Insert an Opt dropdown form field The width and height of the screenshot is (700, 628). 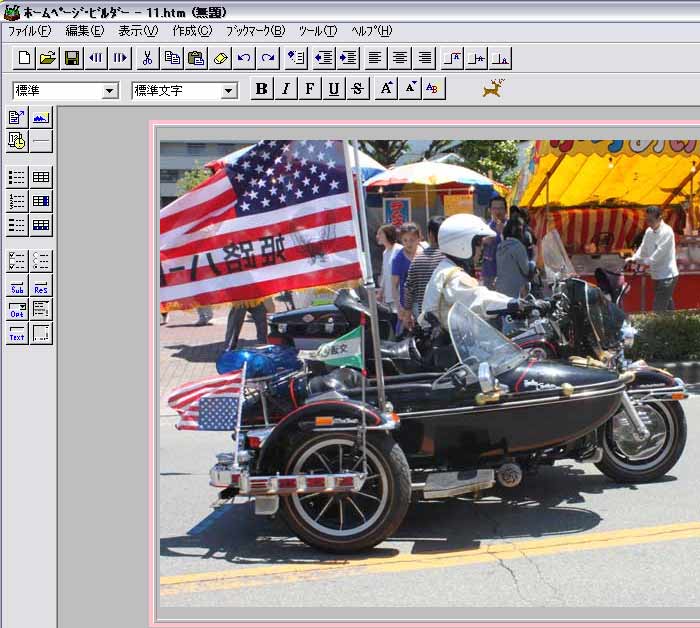click(x=17, y=310)
